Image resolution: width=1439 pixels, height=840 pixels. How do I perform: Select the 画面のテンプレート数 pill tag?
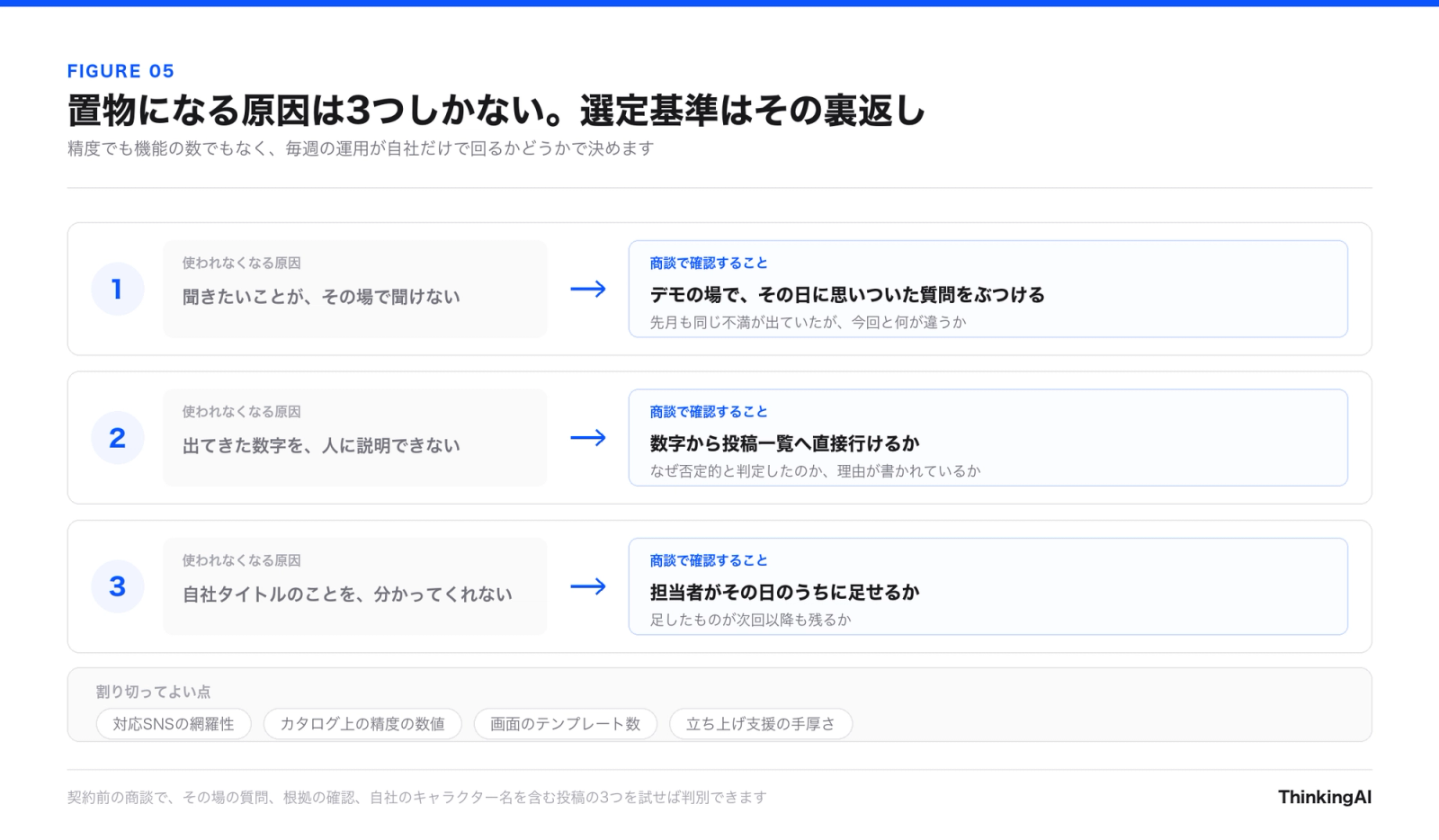coord(566,724)
